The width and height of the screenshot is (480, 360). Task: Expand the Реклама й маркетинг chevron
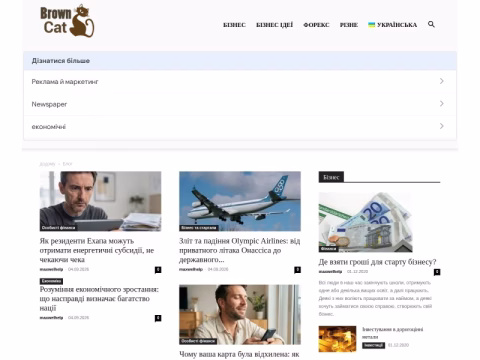[x=442, y=81]
